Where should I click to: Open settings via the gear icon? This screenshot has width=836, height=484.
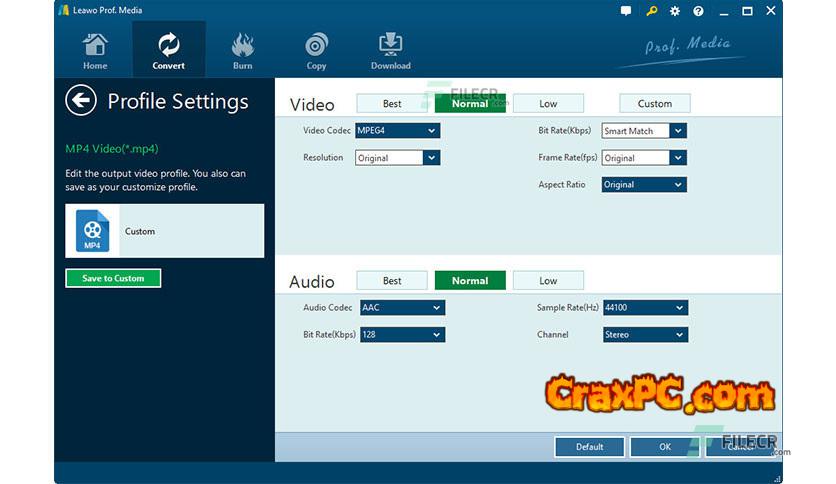point(674,11)
